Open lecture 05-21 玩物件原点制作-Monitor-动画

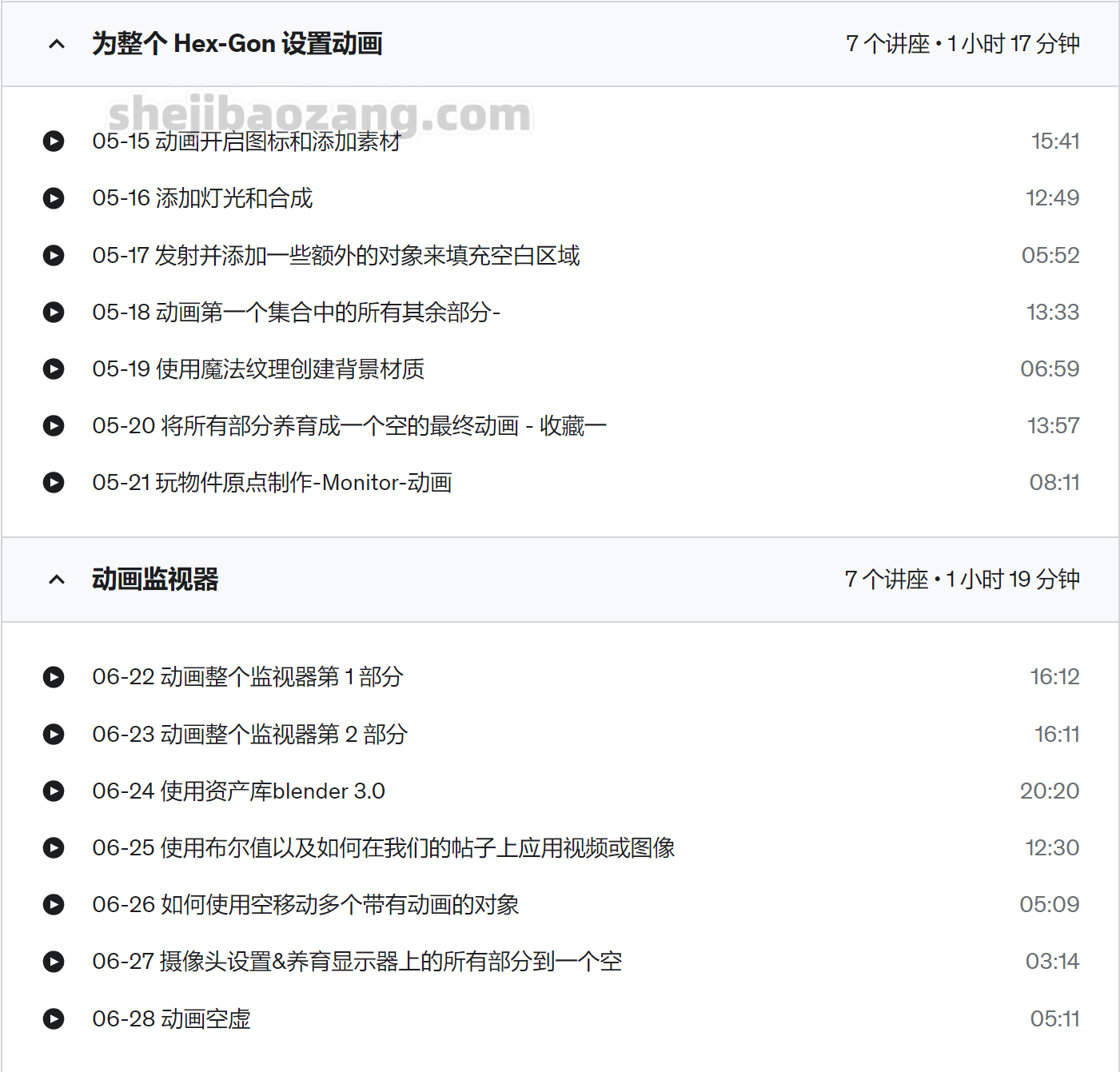pos(272,483)
